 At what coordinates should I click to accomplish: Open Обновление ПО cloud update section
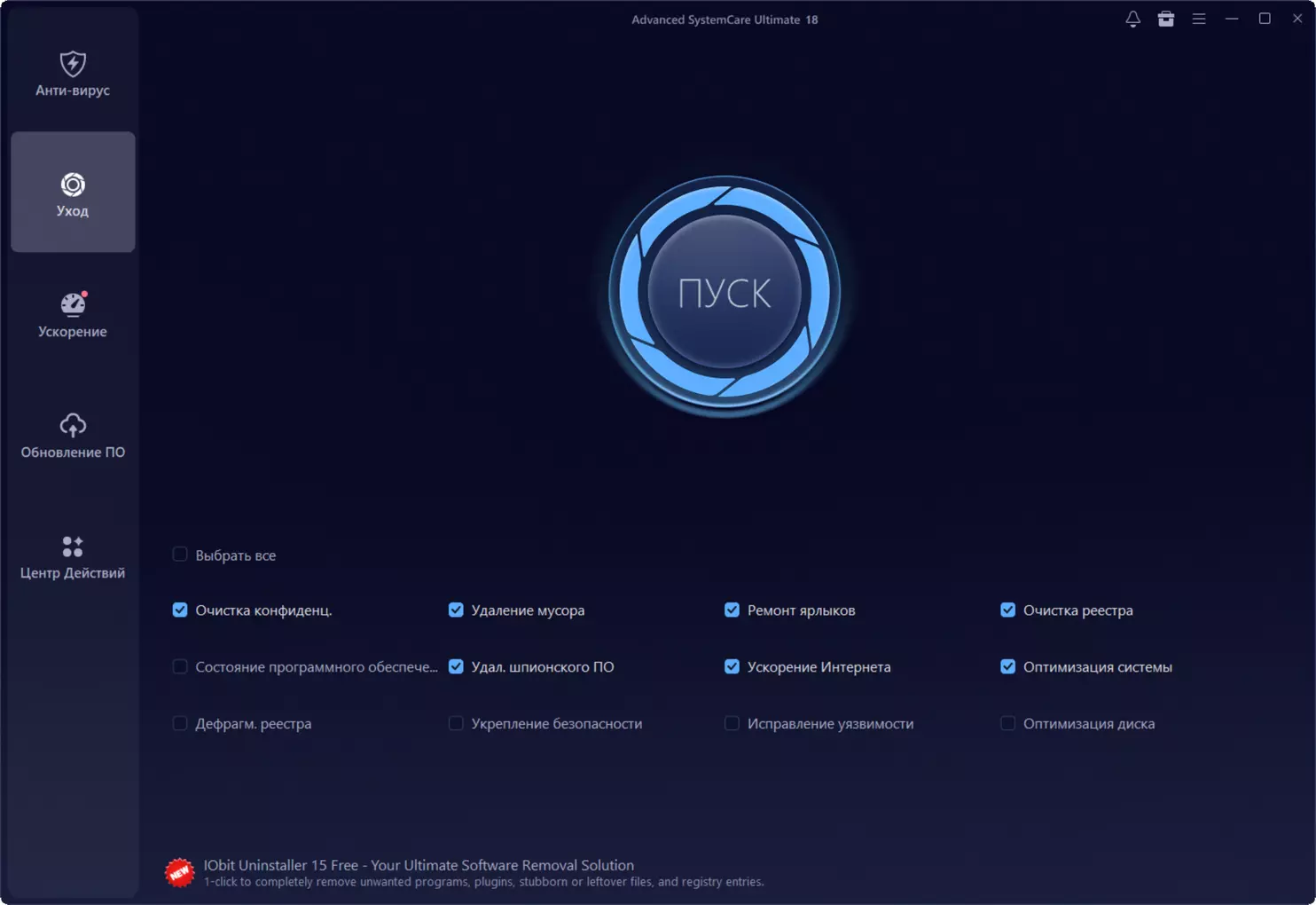[x=73, y=435]
